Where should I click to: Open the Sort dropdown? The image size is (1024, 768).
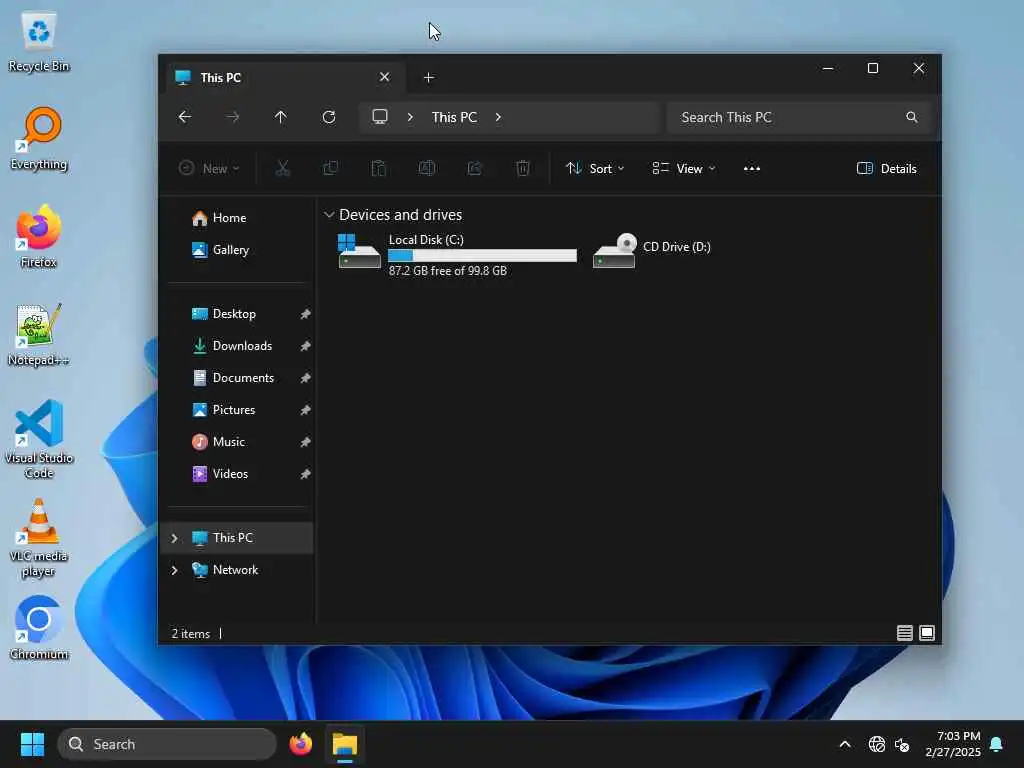click(x=595, y=168)
